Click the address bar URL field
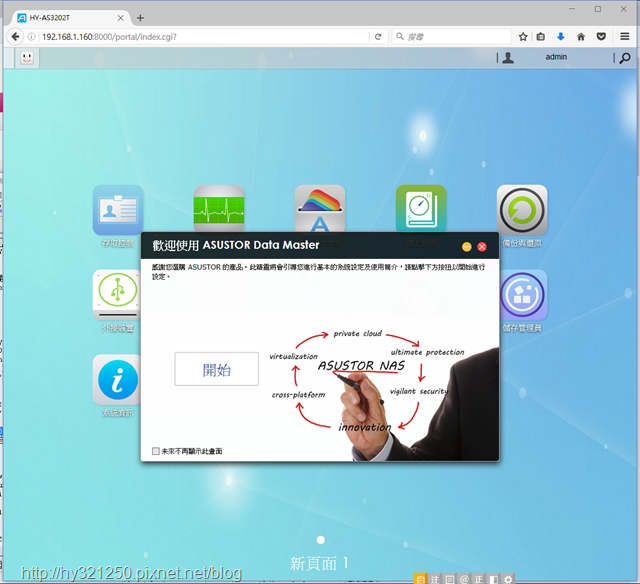640x584 pixels. (203, 37)
